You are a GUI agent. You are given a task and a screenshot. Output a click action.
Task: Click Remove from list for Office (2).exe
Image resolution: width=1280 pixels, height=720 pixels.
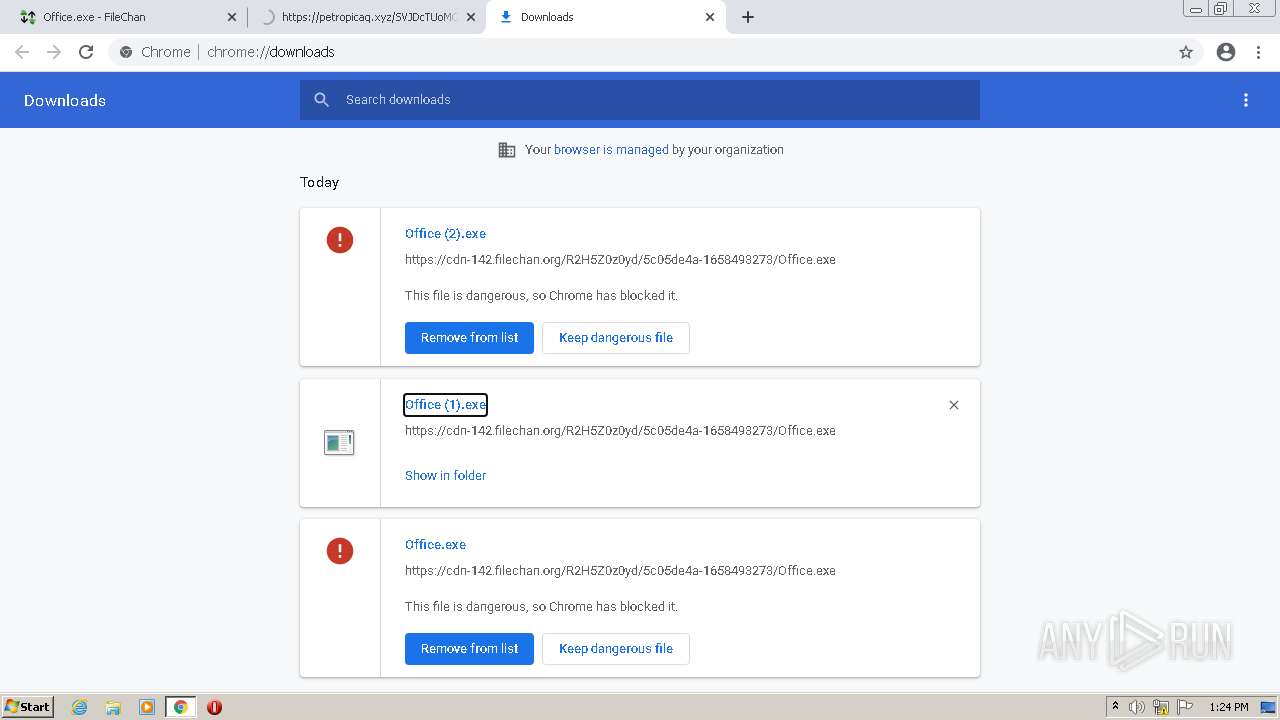click(x=469, y=338)
